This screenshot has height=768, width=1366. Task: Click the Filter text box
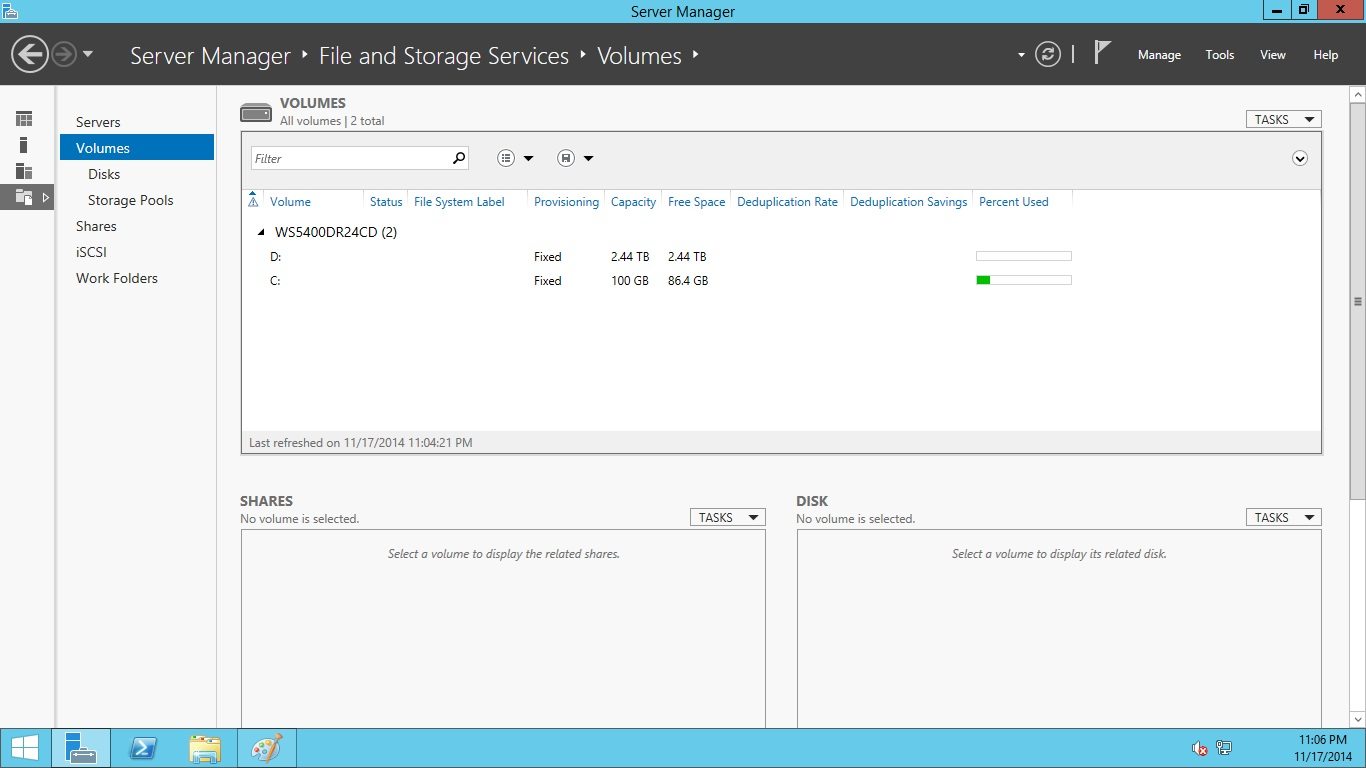350,158
